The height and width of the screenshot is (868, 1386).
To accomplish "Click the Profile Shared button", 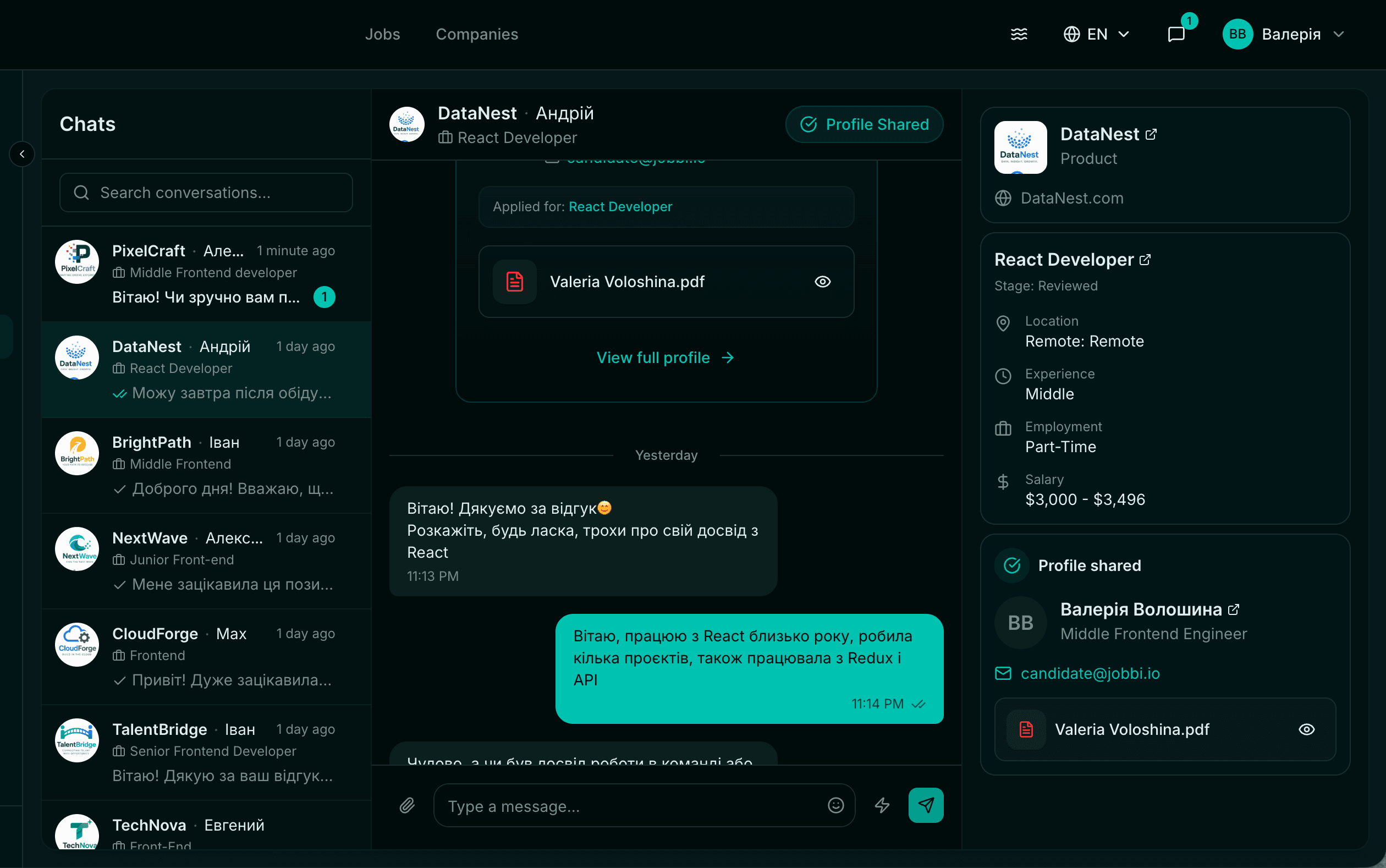I will (864, 124).
